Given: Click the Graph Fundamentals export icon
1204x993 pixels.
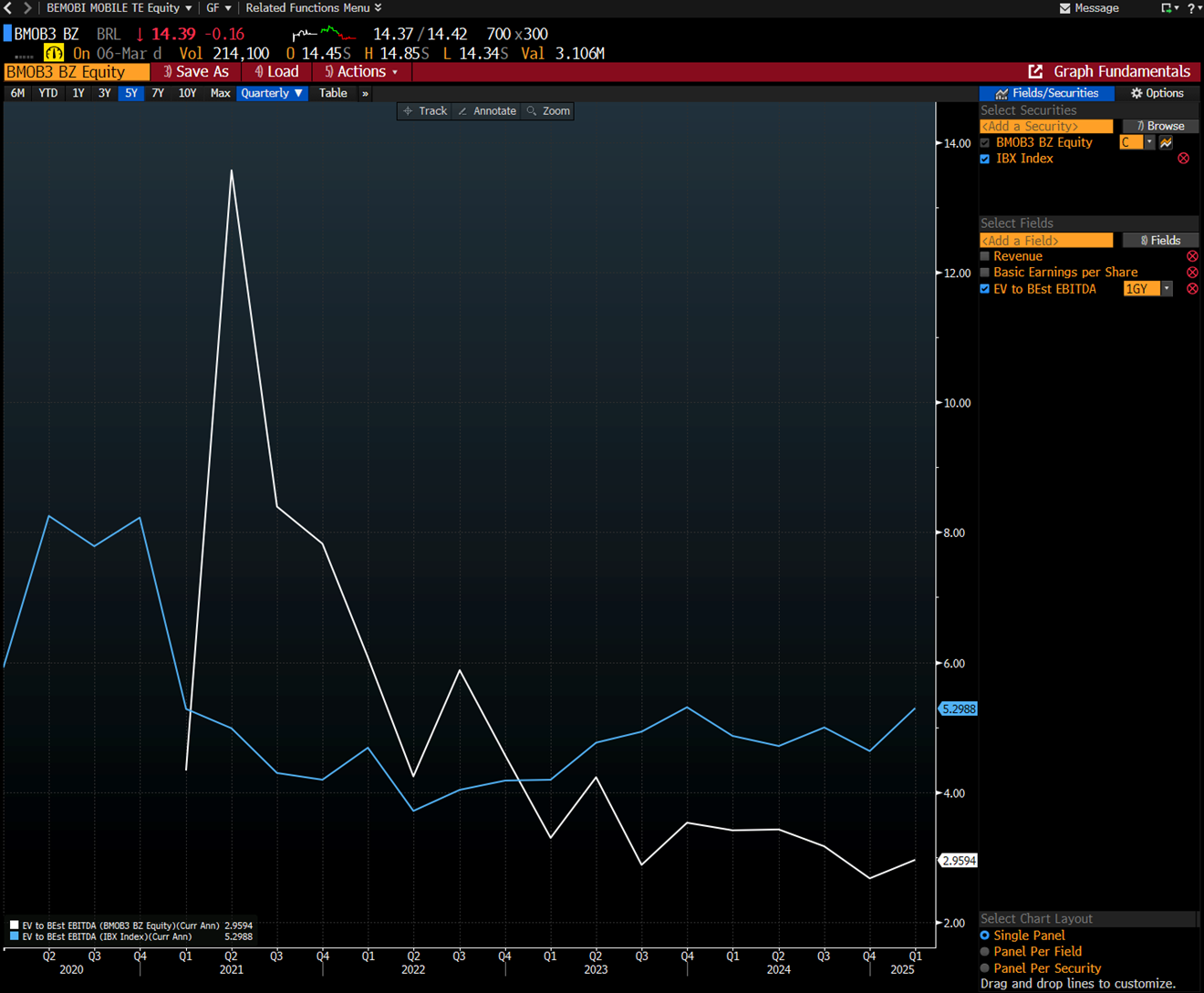Looking at the screenshot, I should tap(1035, 71).
